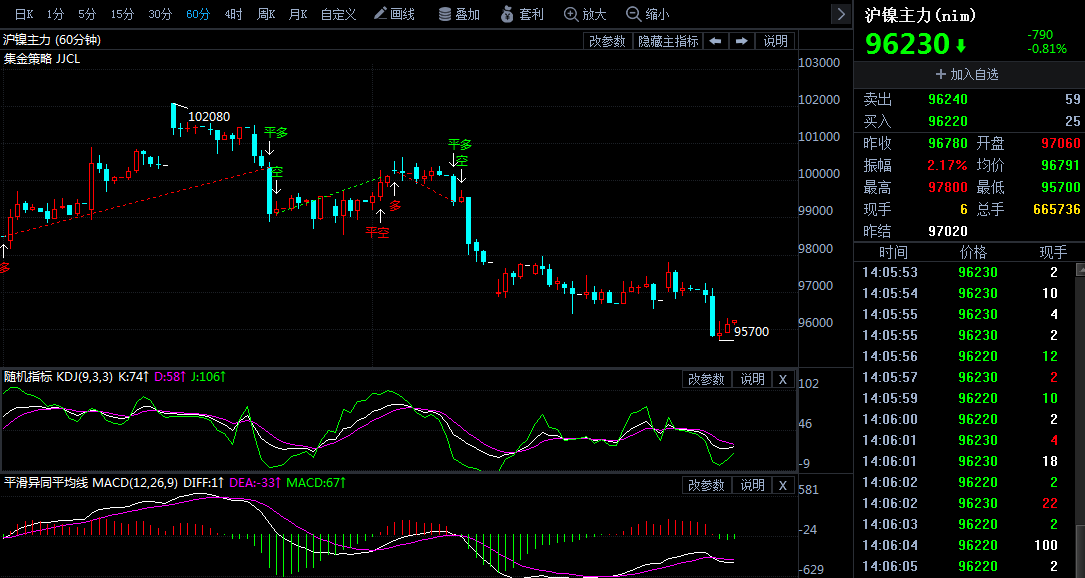Switch to weekly K (周K) chart
Image resolution: width=1085 pixels, height=578 pixels.
pyautogui.click(x=266, y=14)
